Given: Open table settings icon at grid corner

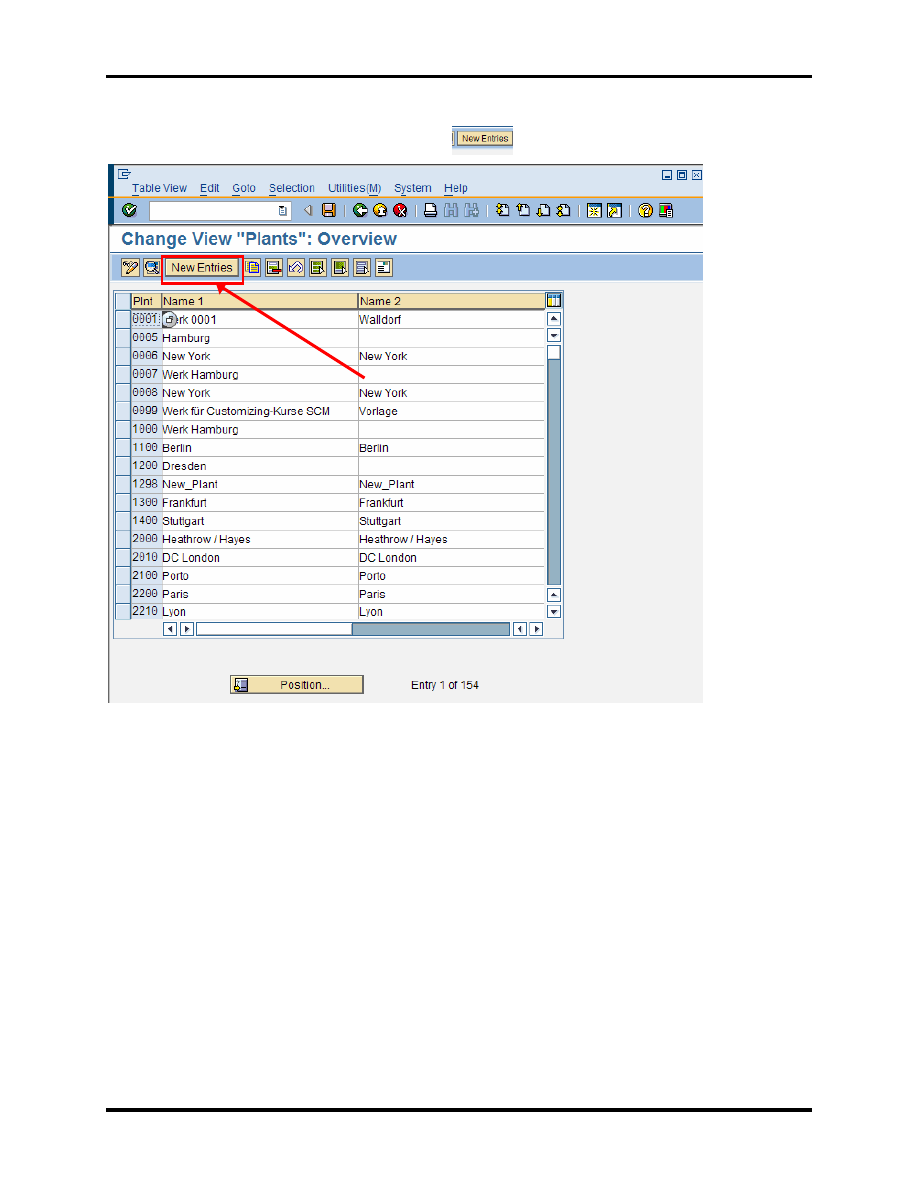Looking at the screenshot, I should pyautogui.click(x=553, y=301).
